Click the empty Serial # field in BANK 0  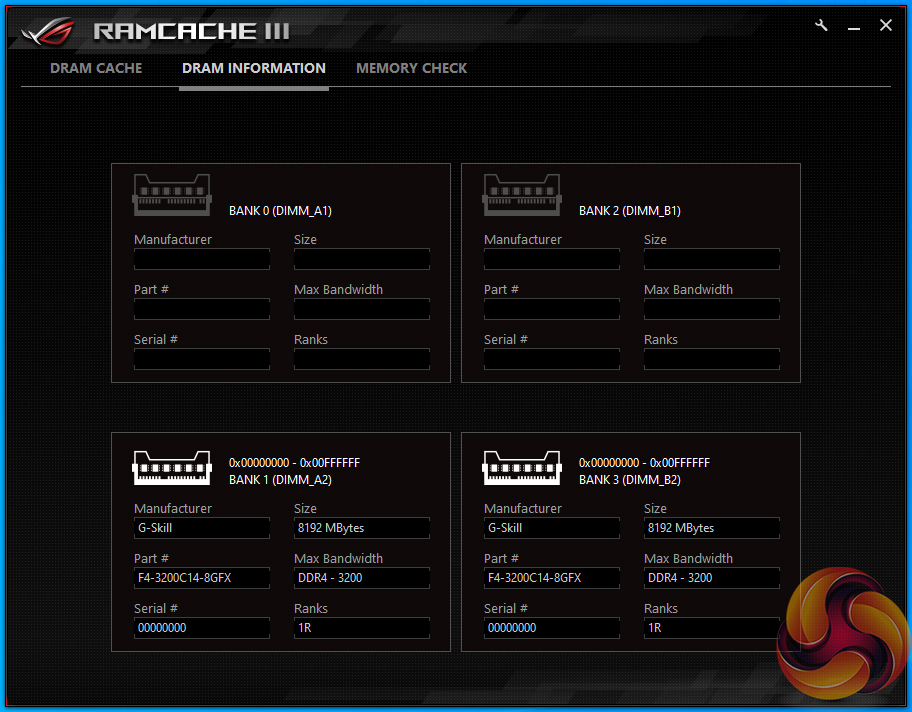point(202,359)
